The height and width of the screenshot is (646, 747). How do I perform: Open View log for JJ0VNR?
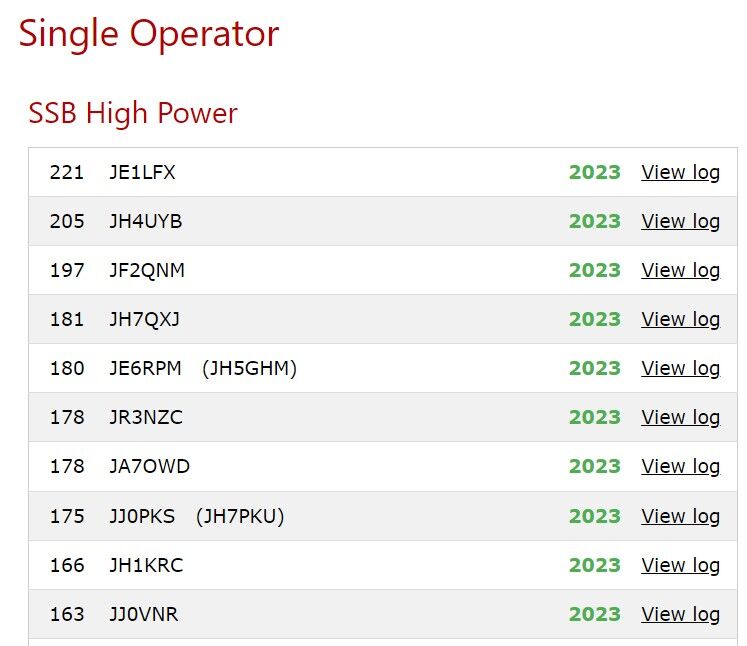680,615
